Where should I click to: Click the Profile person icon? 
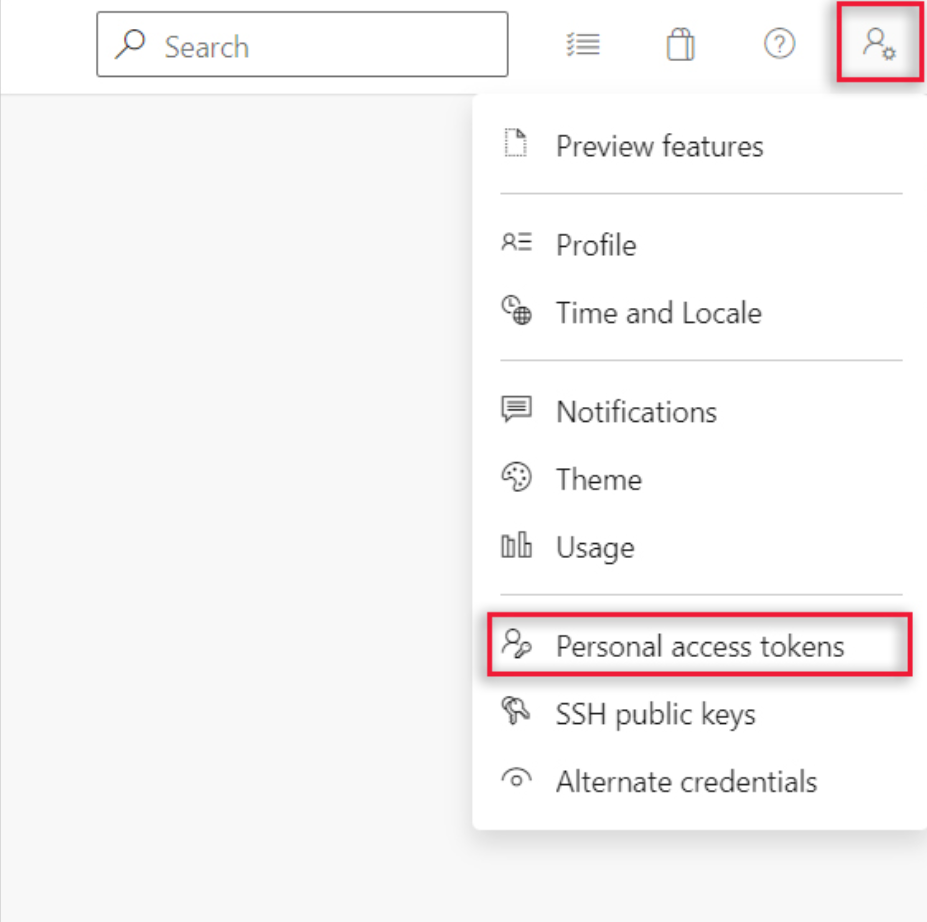[516, 244]
